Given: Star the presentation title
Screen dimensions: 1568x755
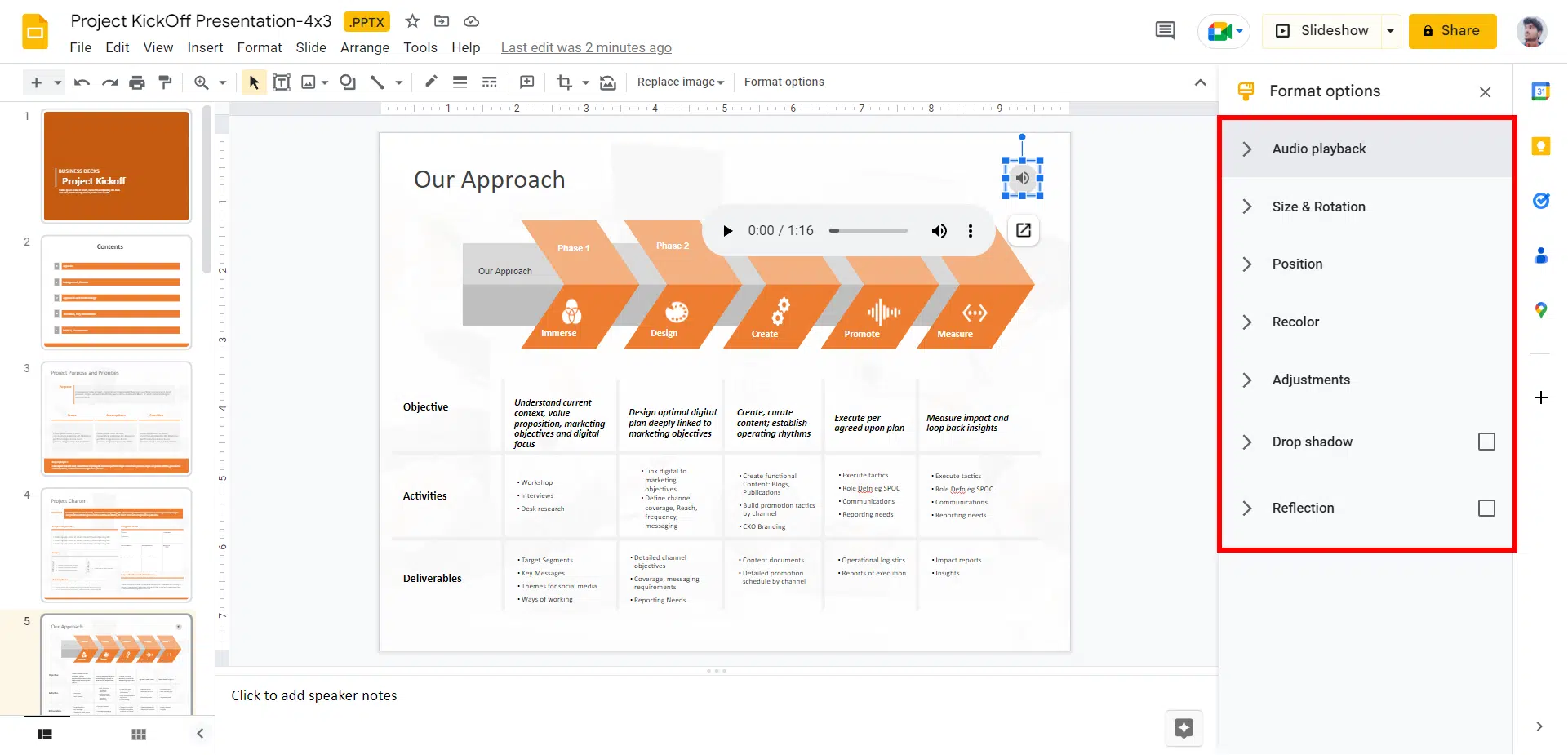Looking at the screenshot, I should (x=412, y=21).
